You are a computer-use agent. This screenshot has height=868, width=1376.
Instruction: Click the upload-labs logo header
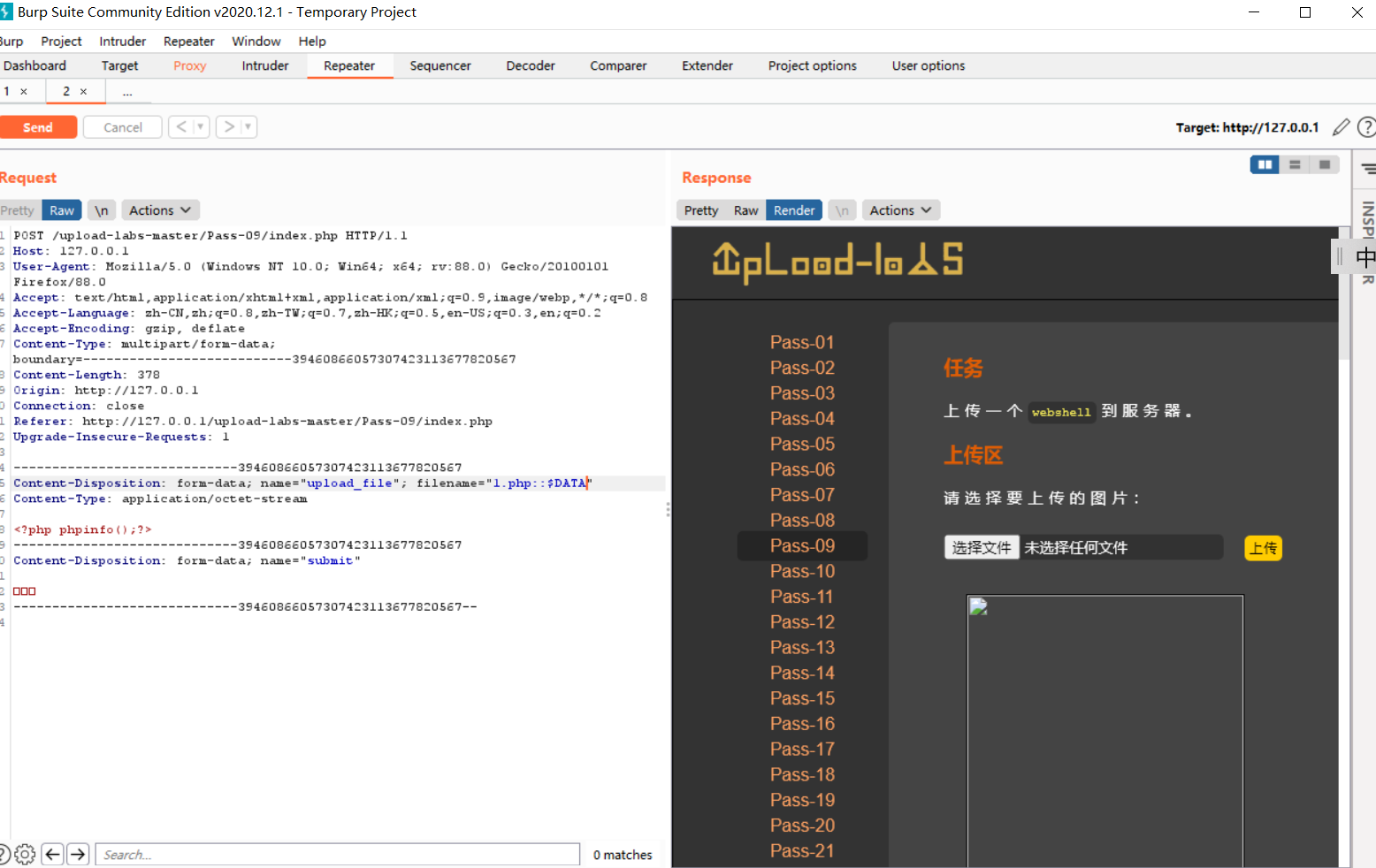click(x=837, y=261)
